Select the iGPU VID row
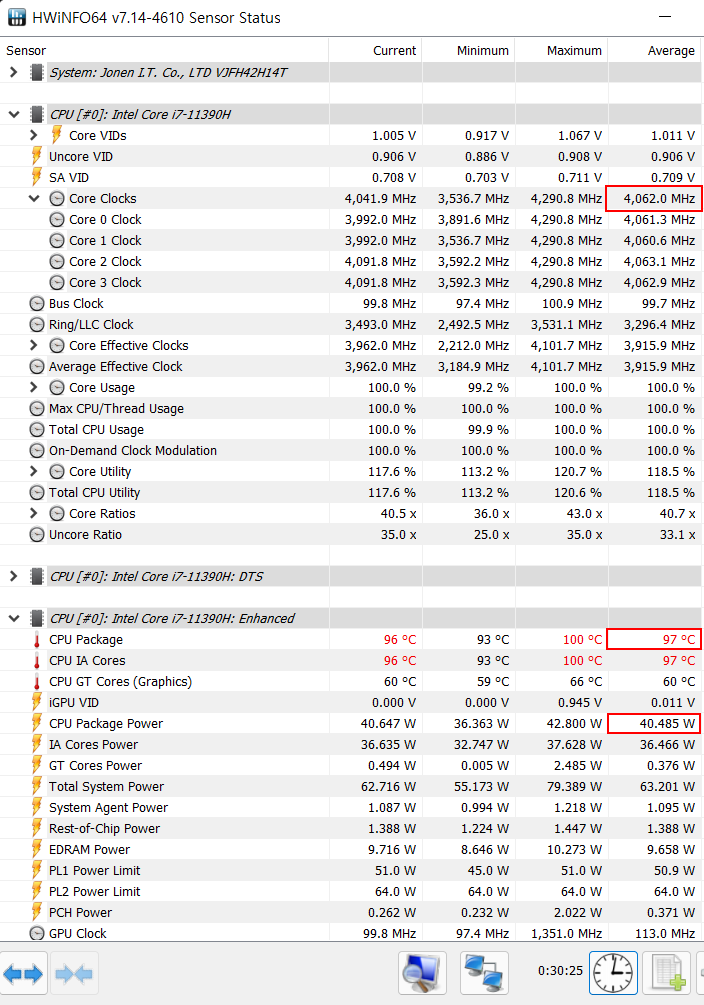 click(351, 702)
